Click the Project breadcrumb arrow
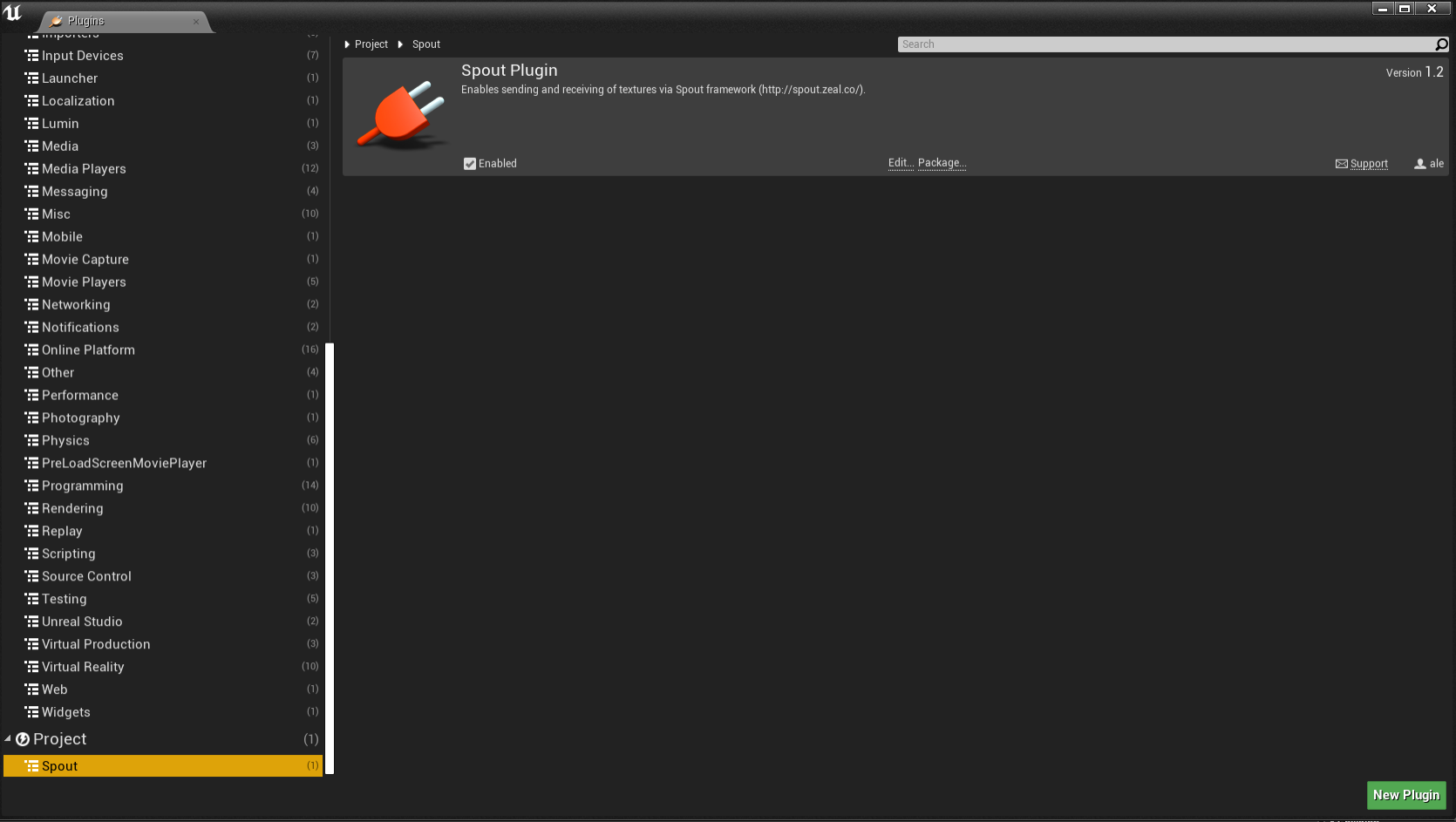The width and height of the screenshot is (1456, 822). pyautogui.click(x=347, y=44)
